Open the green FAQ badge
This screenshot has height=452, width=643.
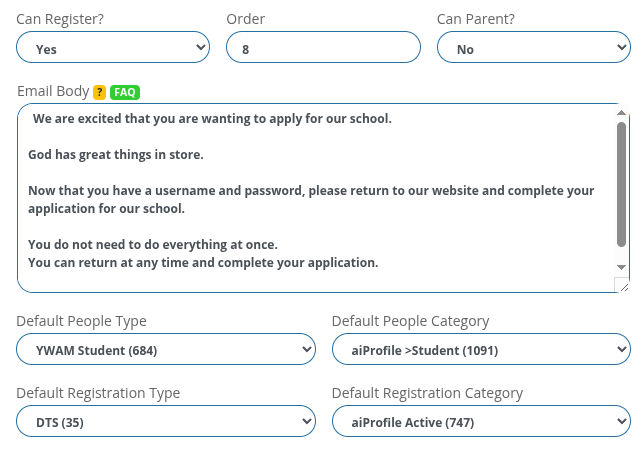(x=125, y=92)
